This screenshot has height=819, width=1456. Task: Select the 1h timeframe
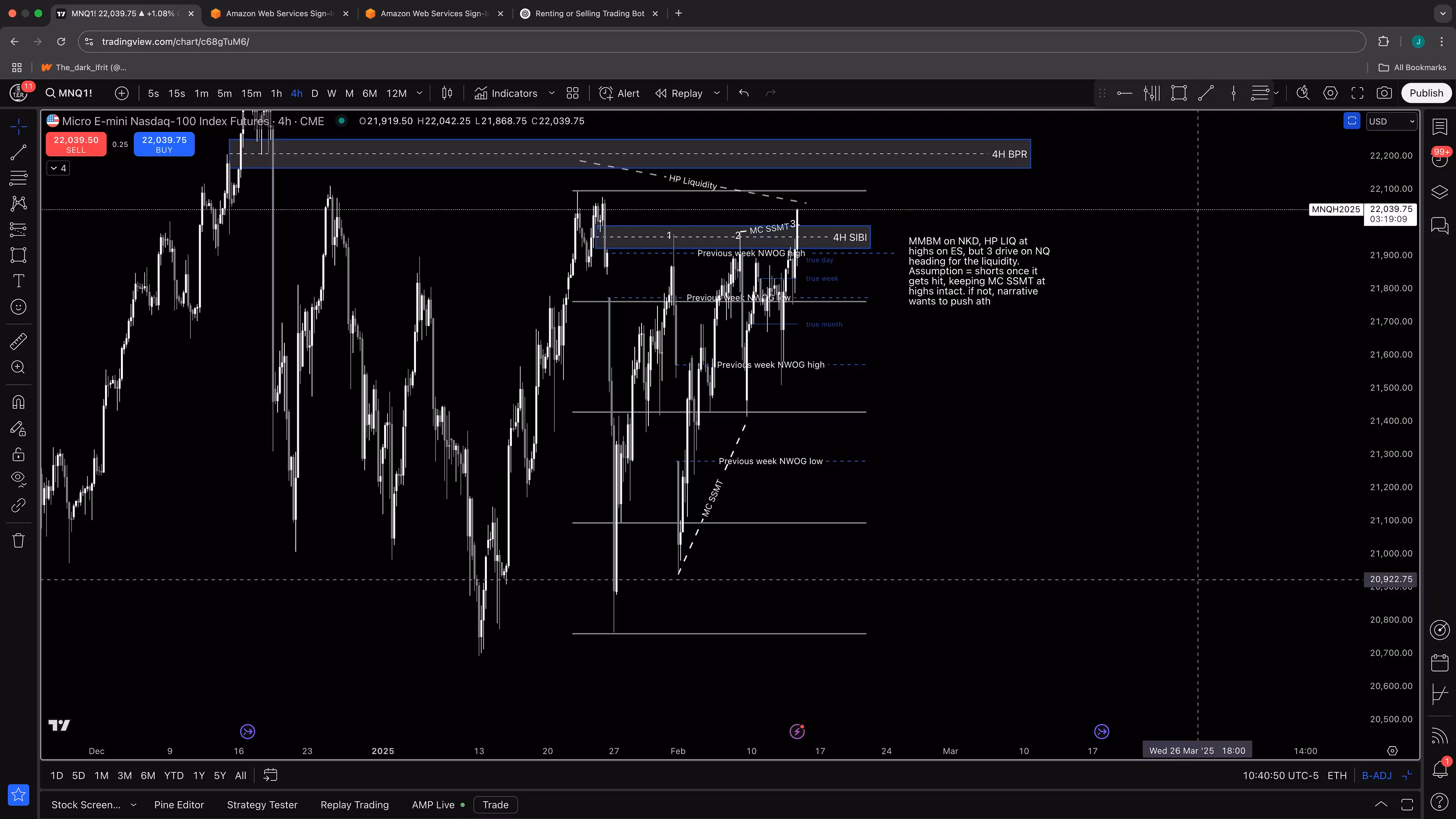tap(276, 93)
